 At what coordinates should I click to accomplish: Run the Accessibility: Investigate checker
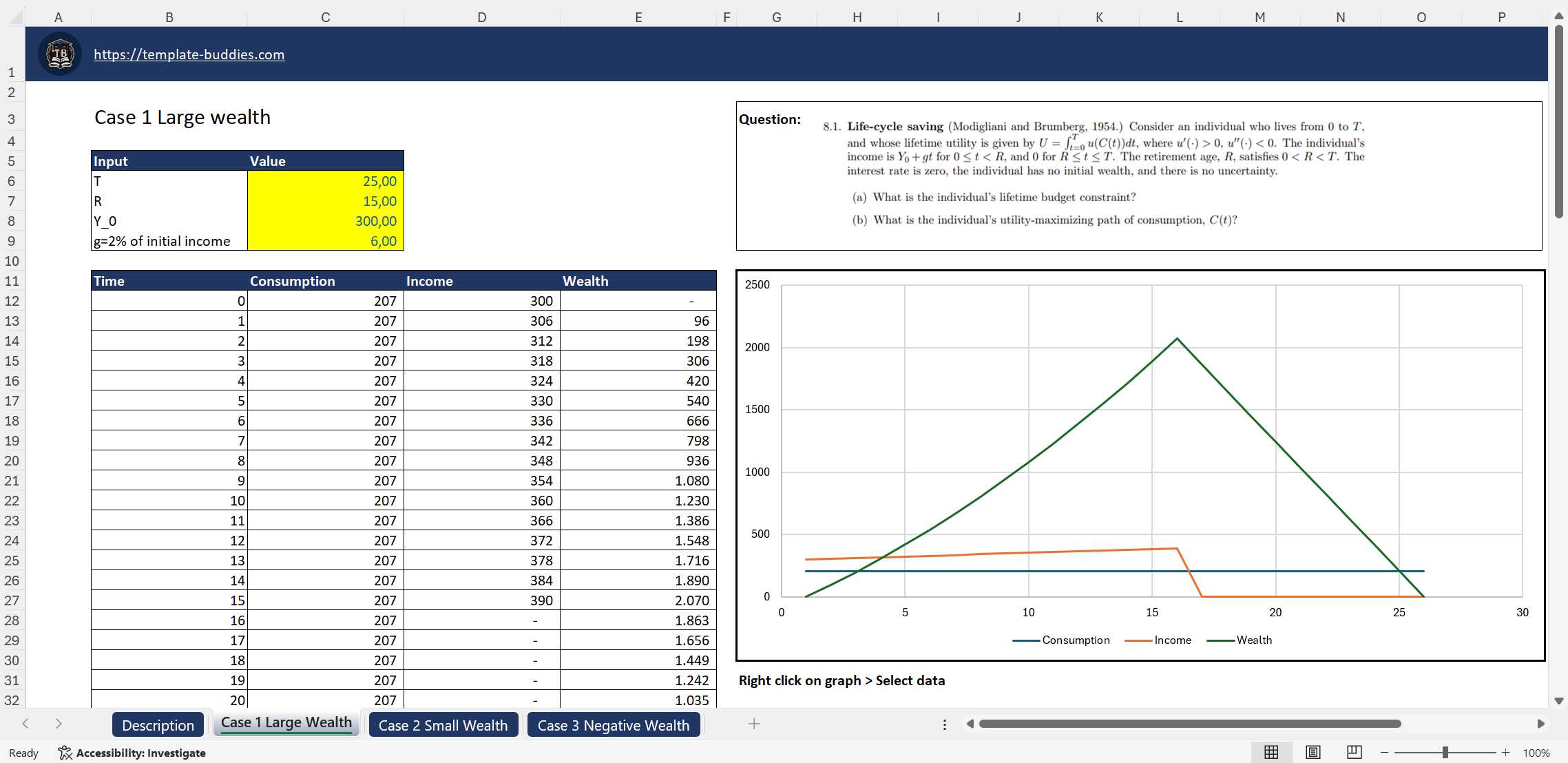132,753
